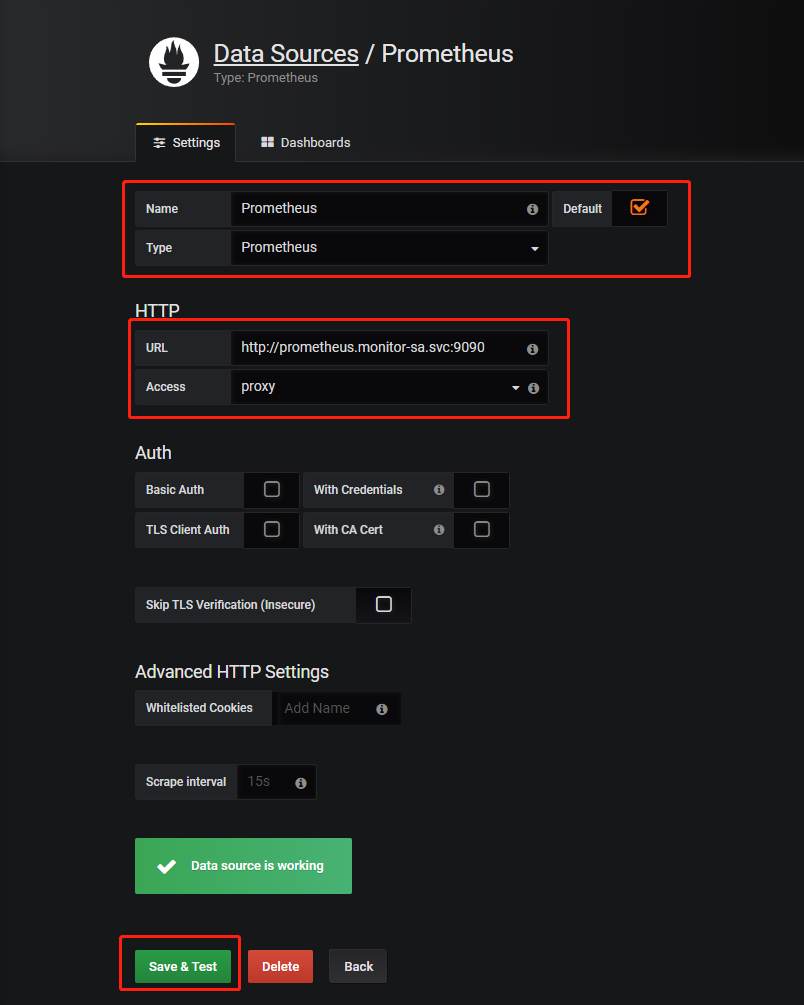Click info icon beside Access dropdown
This screenshot has height=1005, width=804.
(x=533, y=388)
